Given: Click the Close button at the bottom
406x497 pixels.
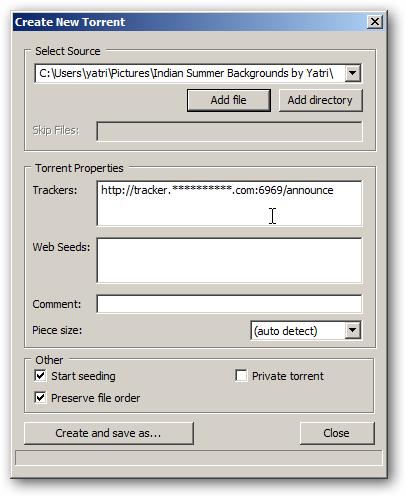Looking at the screenshot, I should pyautogui.click(x=337, y=433).
